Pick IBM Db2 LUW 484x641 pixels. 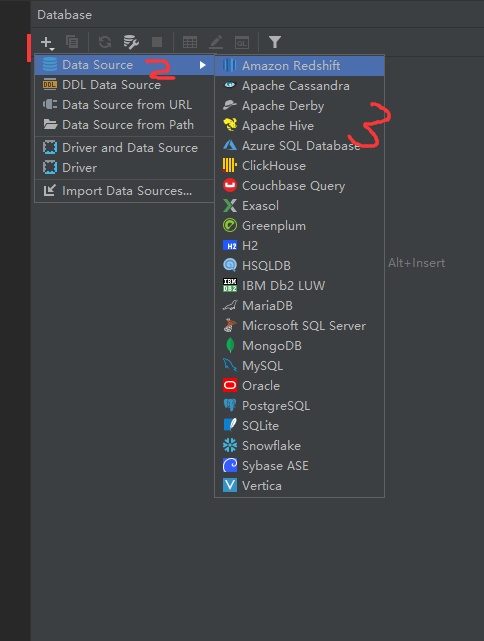[x=299, y=286]
